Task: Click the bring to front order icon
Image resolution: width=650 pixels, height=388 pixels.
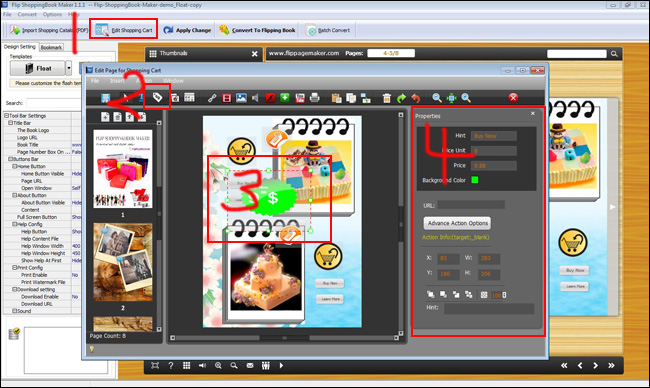Action: click(x=431, y=294)
